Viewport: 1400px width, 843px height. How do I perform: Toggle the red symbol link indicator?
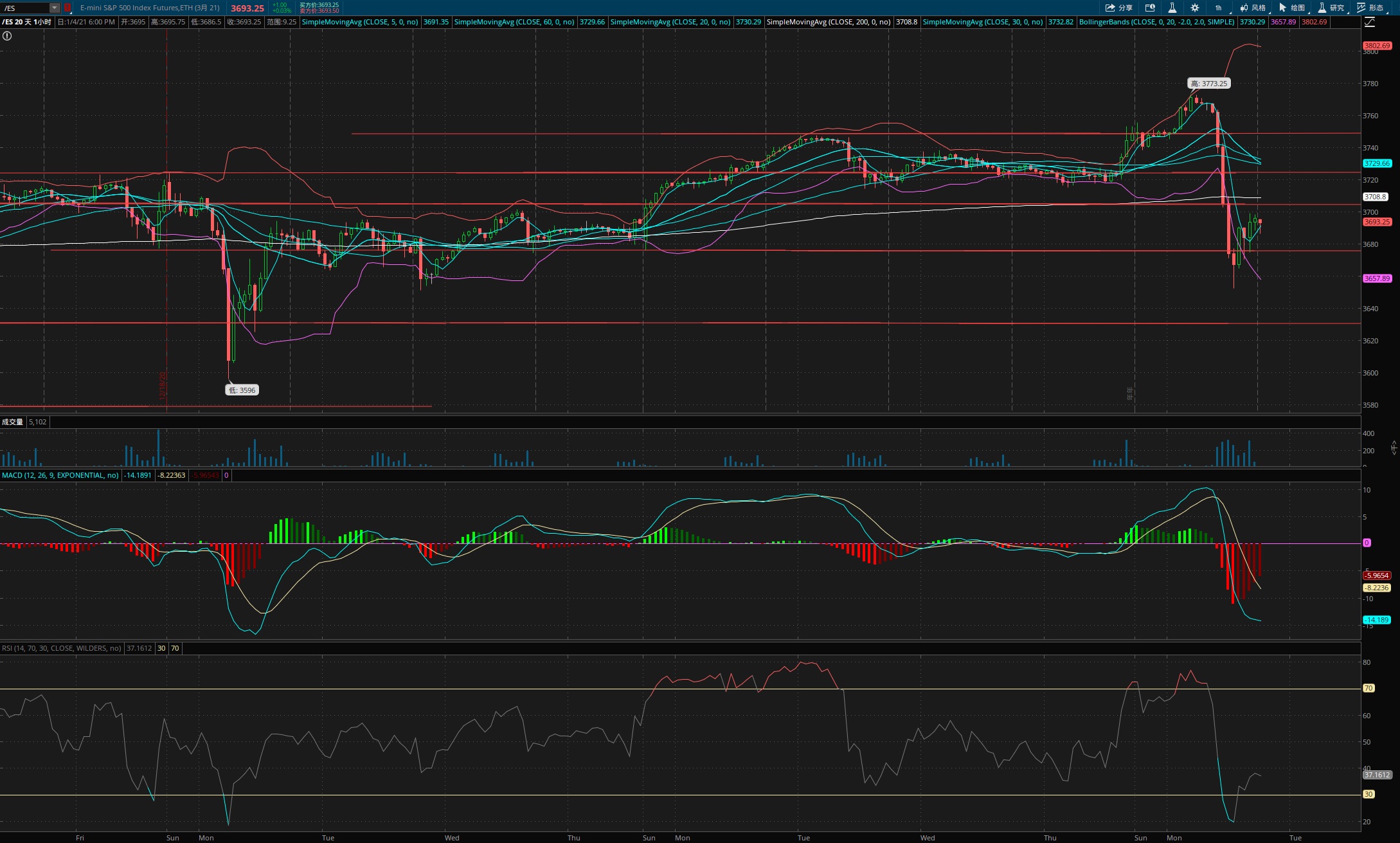coord(67,8)
